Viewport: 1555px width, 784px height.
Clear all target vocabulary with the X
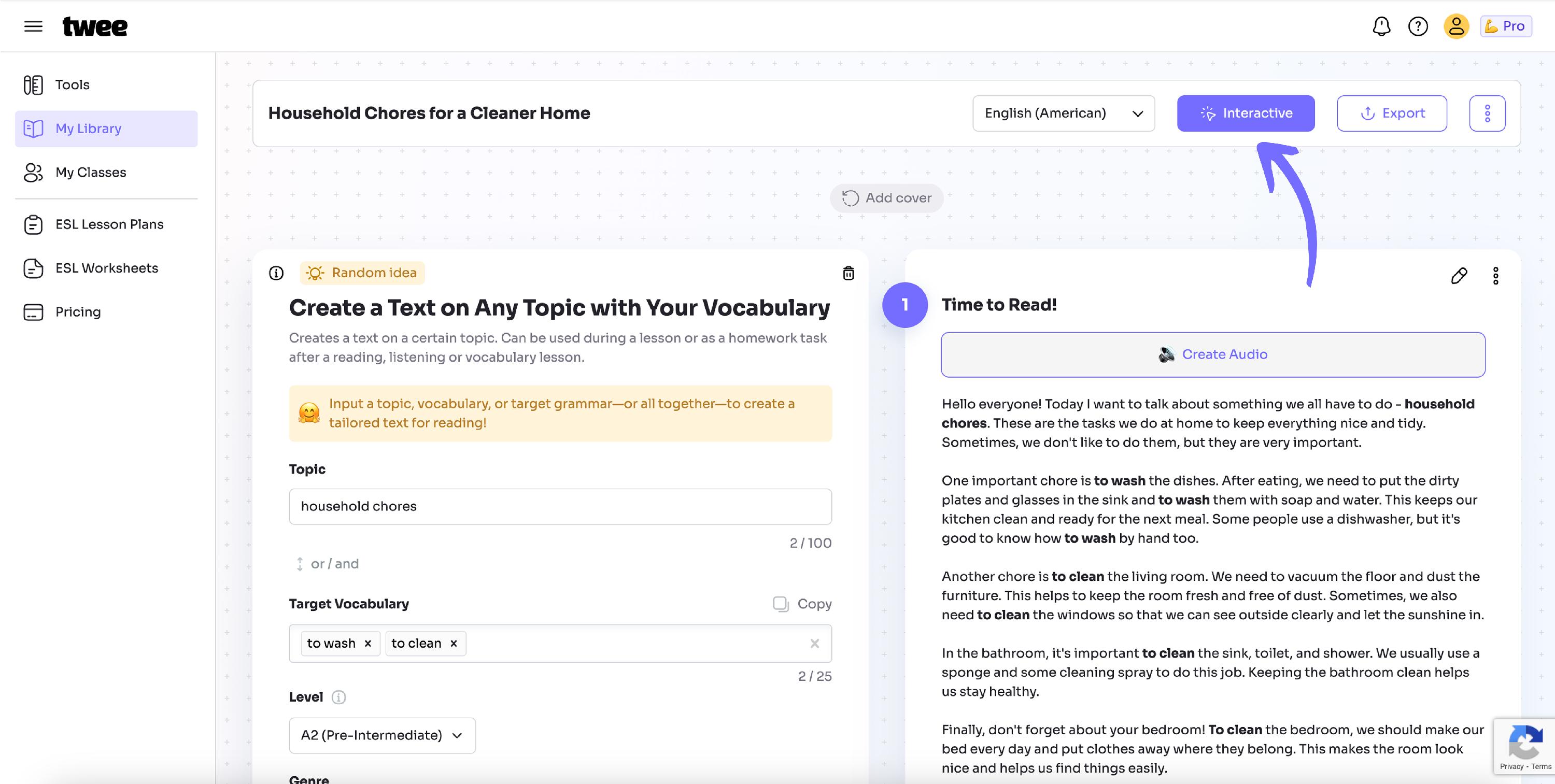(x=814, y=644)
